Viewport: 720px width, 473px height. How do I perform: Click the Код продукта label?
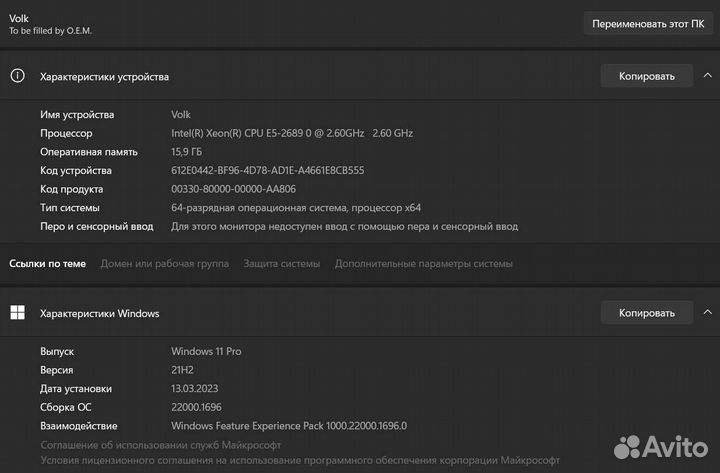[x=72, y=189]
